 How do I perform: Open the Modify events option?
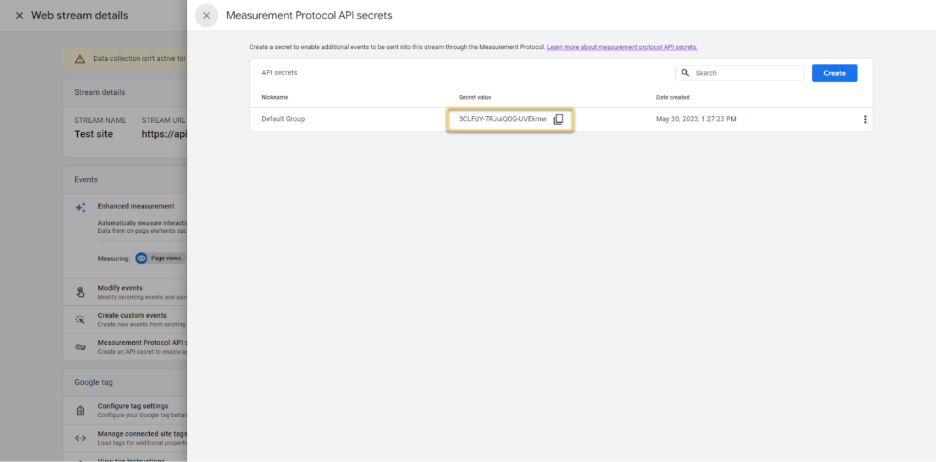(119, 288)
